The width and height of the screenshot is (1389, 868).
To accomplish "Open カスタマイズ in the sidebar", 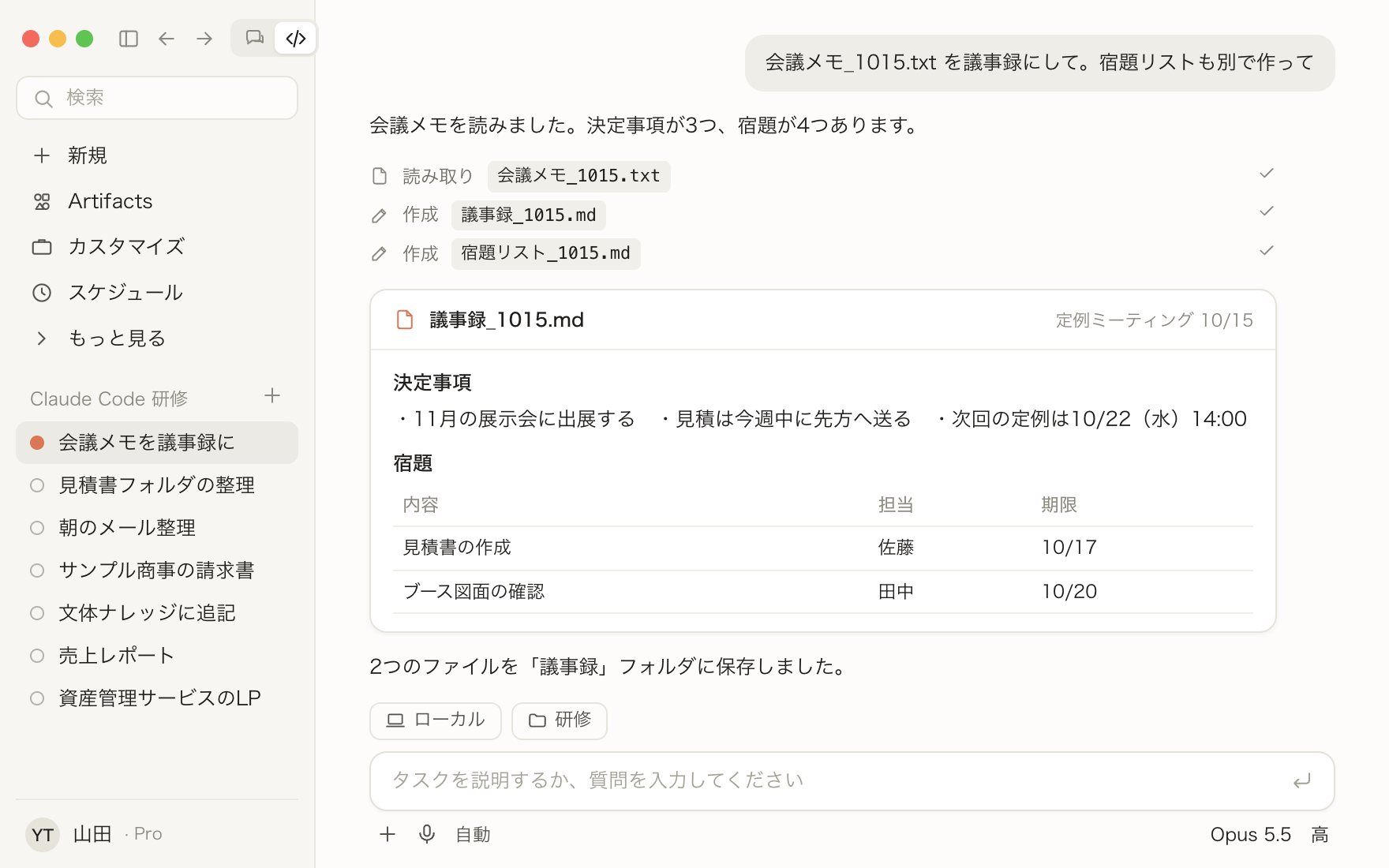I will click(157, 247).
